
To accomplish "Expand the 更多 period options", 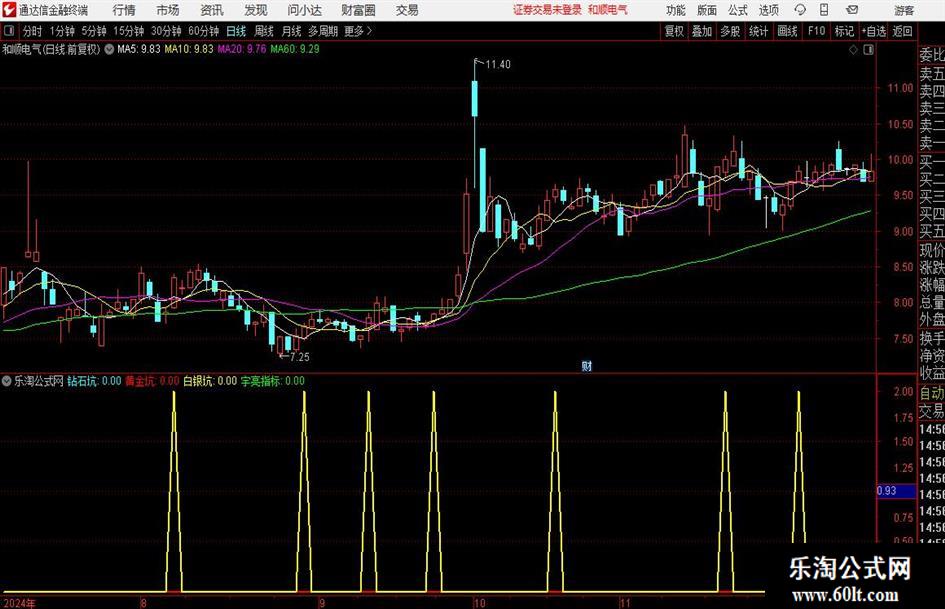I will point(358,31).
